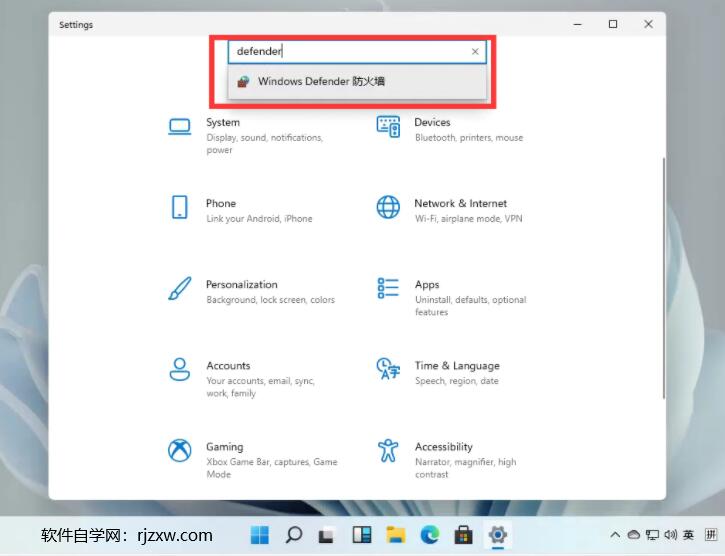Image resolution: width=725 pixels, height=556 pixels.
Task: Open the network tray icon
Action: (x=652, y=535)
